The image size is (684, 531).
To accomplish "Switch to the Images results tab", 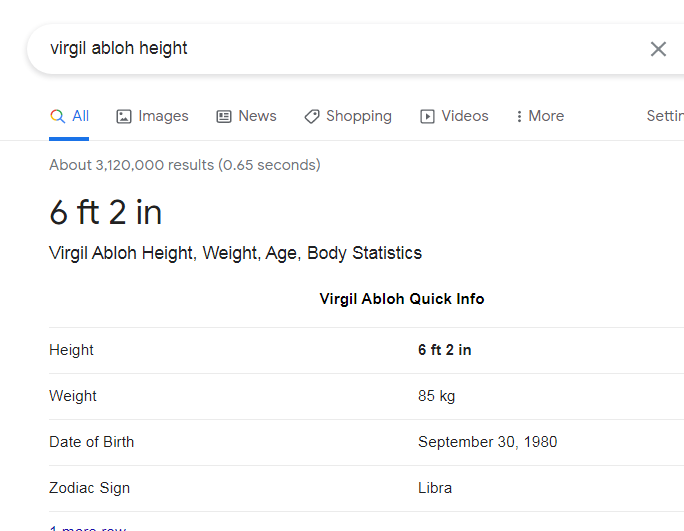I will [x=152, y=116].
